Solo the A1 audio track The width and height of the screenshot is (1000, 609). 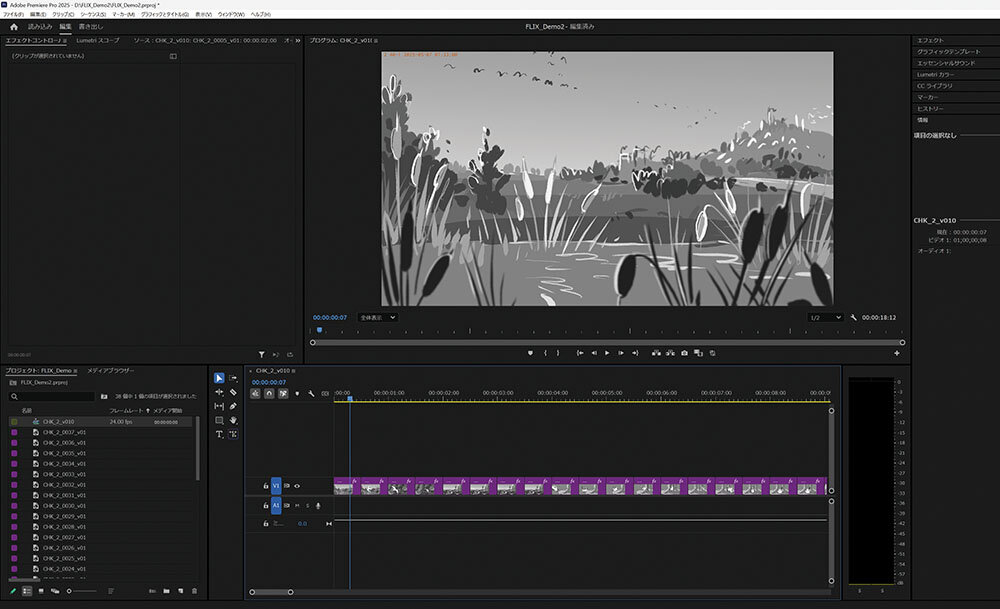(307, 506)
